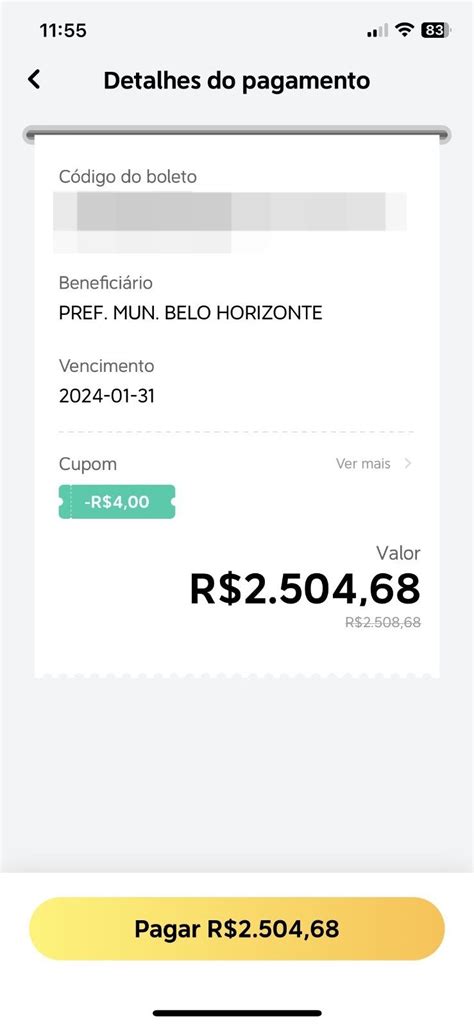Tap the 2024-01-31 due date
474x1026 pixels.
pos(107,396)
